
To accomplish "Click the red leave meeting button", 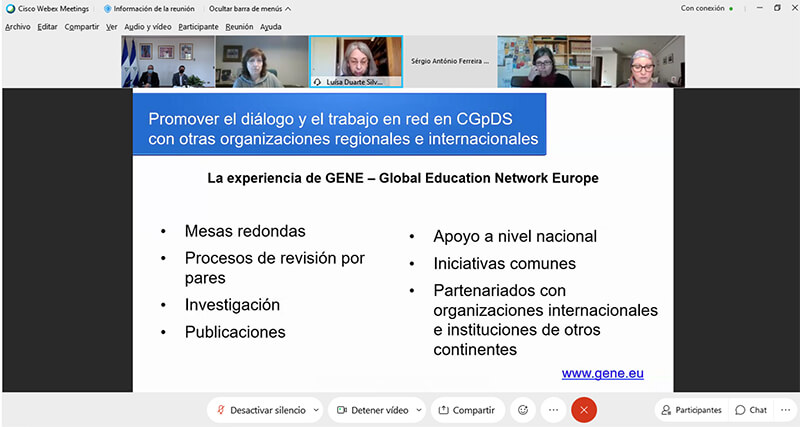I will coord(584,410).
